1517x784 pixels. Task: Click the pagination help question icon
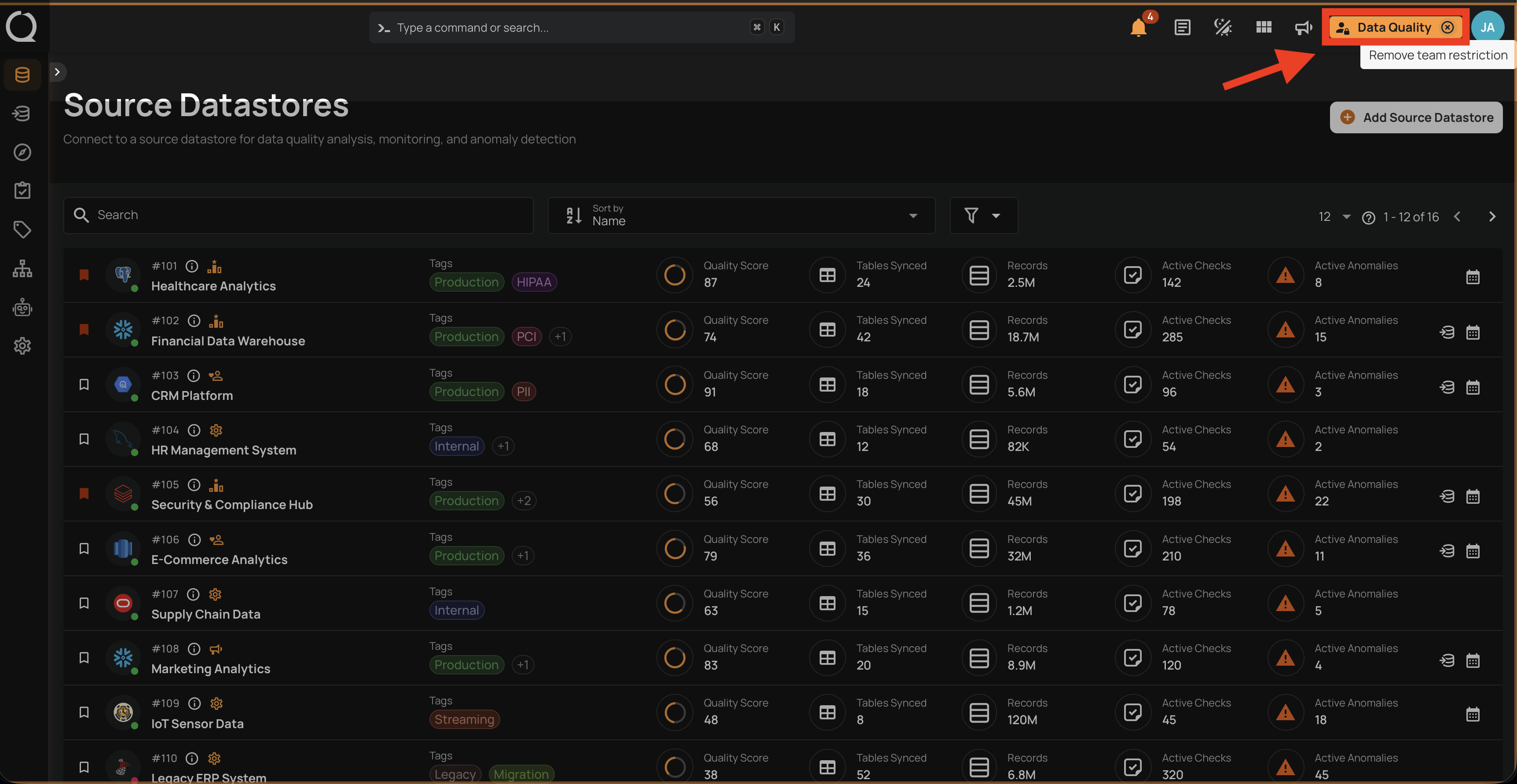1368,218
